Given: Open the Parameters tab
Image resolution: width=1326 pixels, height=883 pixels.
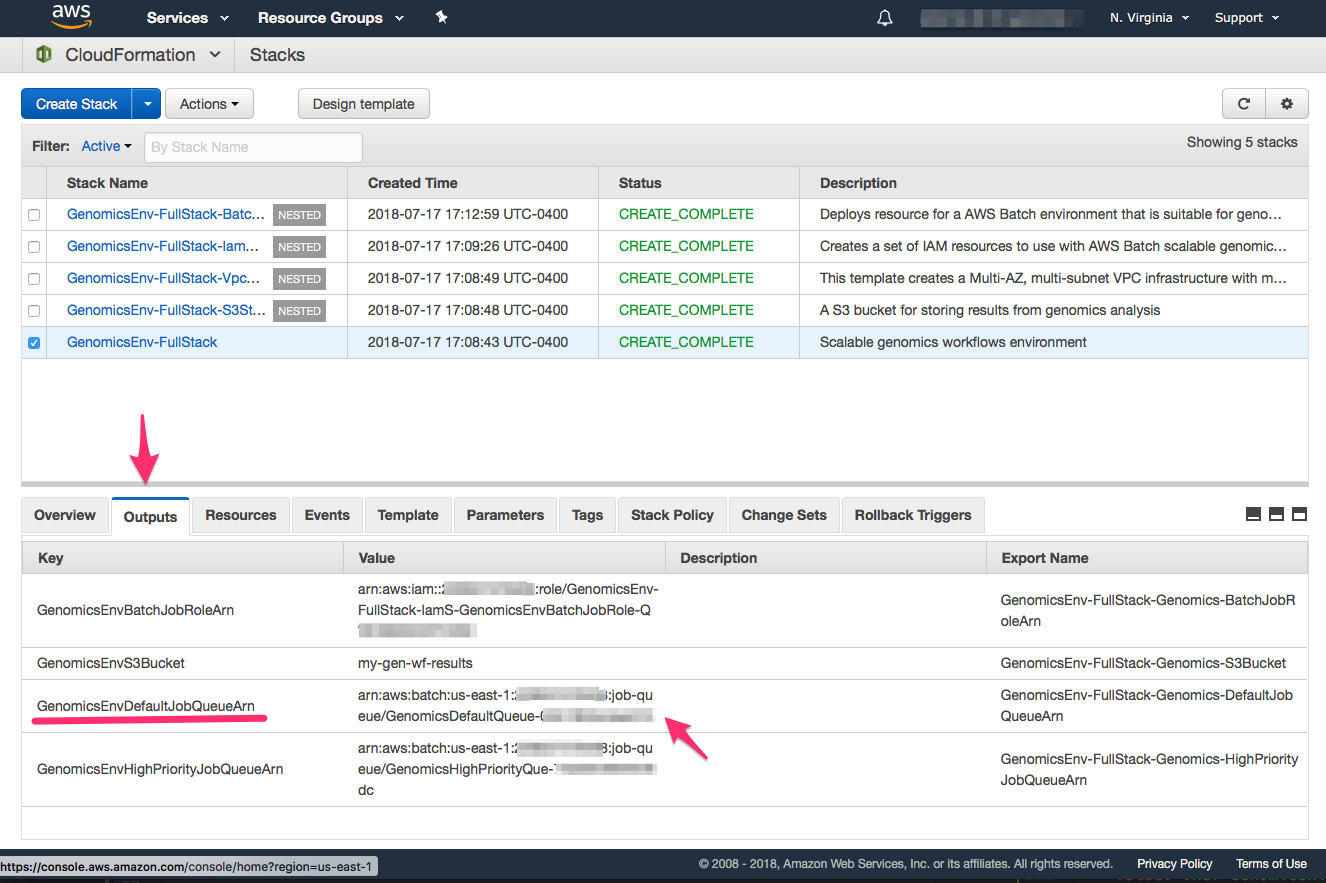Looking at the screenshot, I should (x=505, y=515).
